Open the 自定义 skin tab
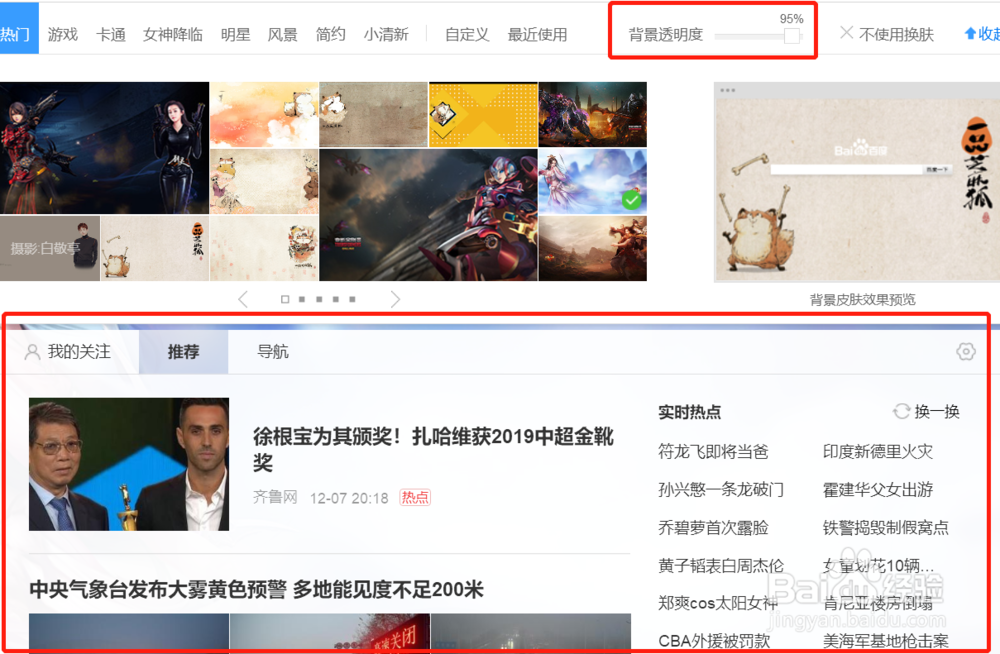The image size is (1000, 654). pyautogui.click(x=467, y=34)
